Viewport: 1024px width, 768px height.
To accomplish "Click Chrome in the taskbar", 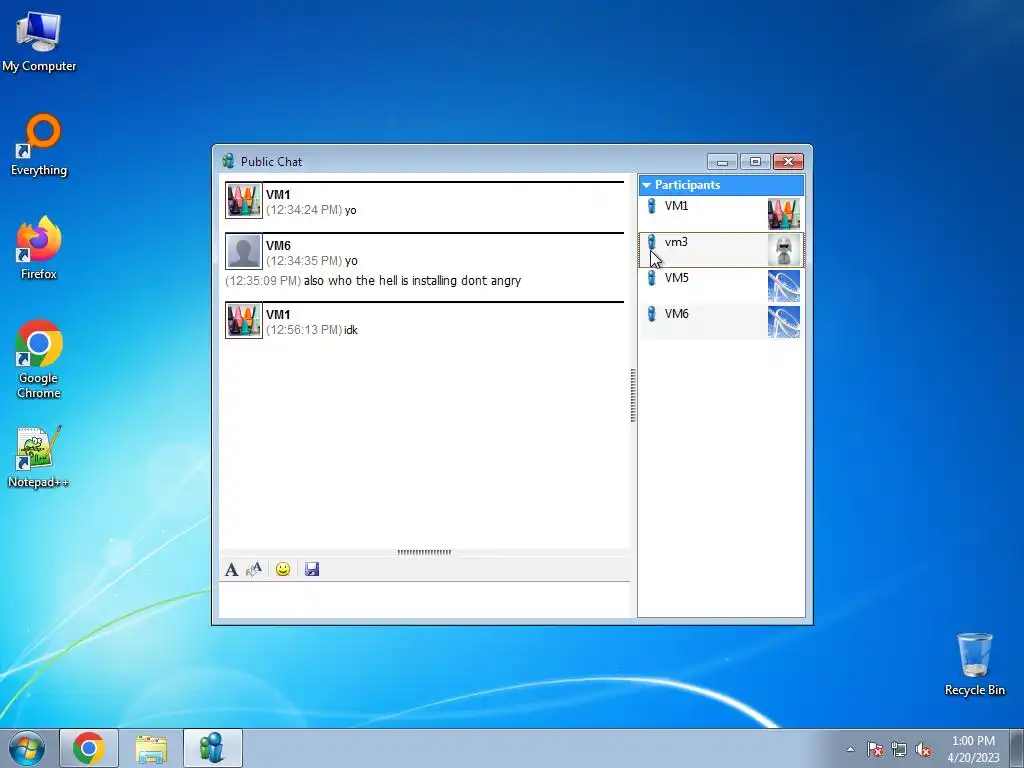I will point(89,748).
